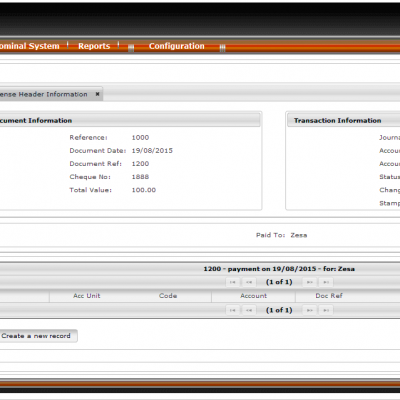This screenshot has width=400, height=400.
Task: Click the menu separator after Configuration
Action: tap(222, 48)
